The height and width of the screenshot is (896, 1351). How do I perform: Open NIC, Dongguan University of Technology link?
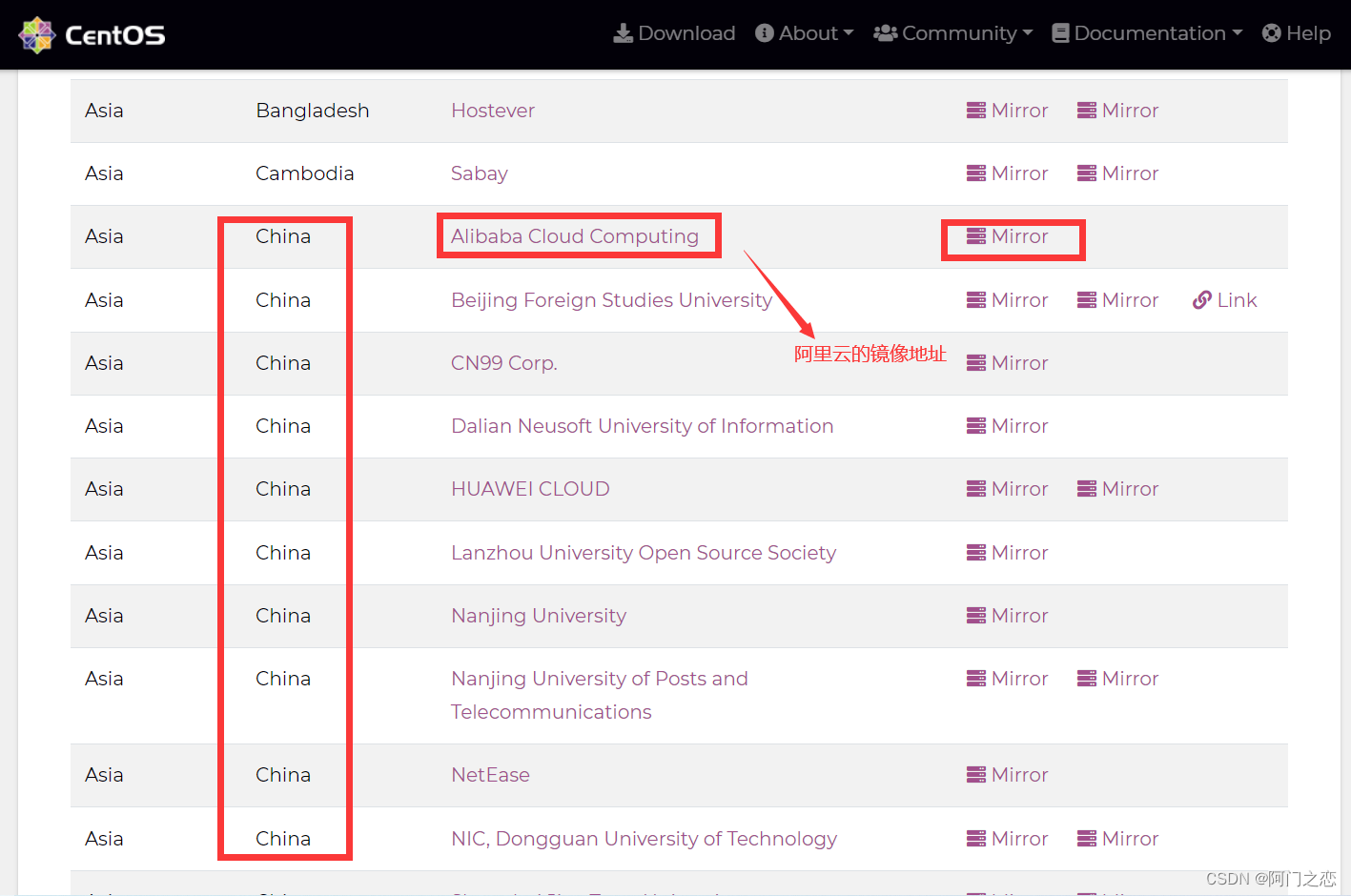coord(644,839)
